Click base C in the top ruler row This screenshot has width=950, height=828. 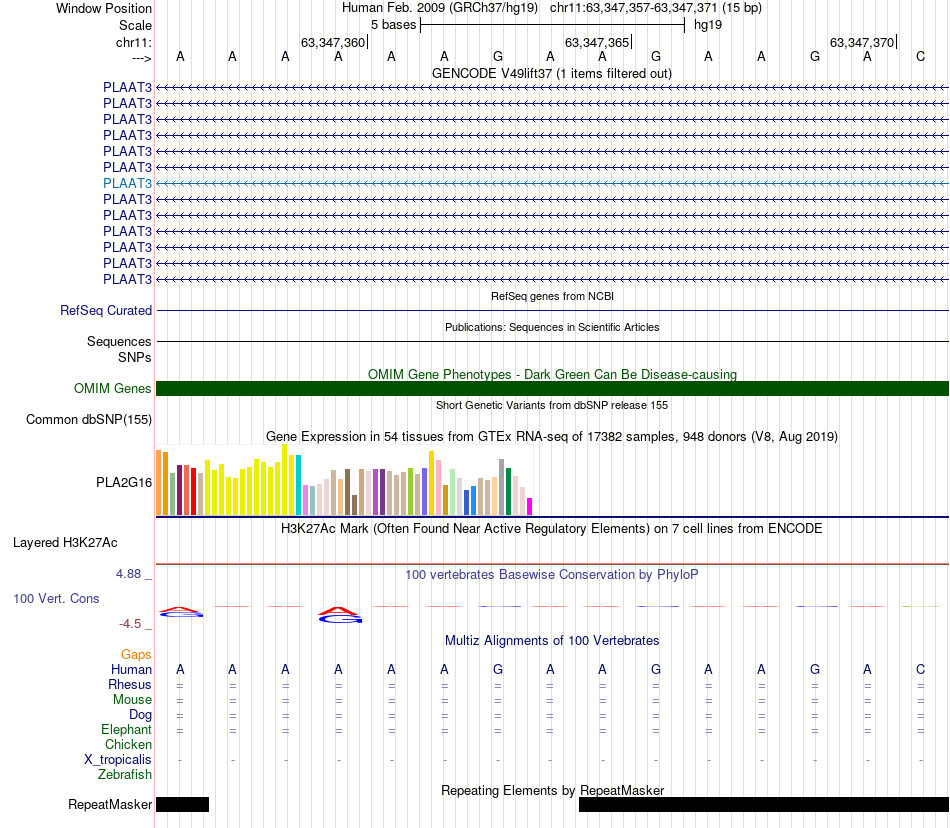point(920,56)
